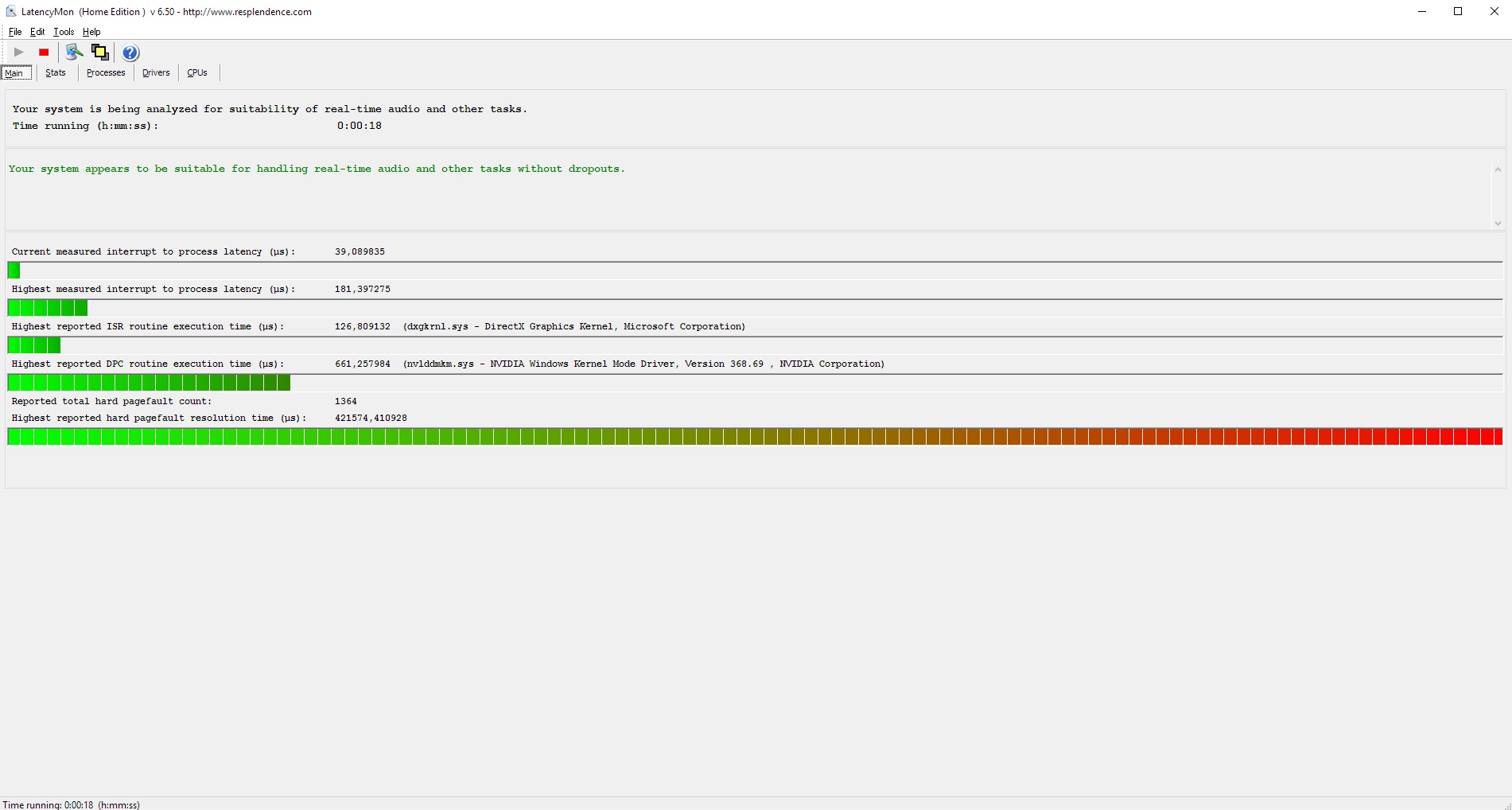Click 'Your system is being analyzed' text
1512x810 pixels.
pyautogui.click(x=270, y=109)
